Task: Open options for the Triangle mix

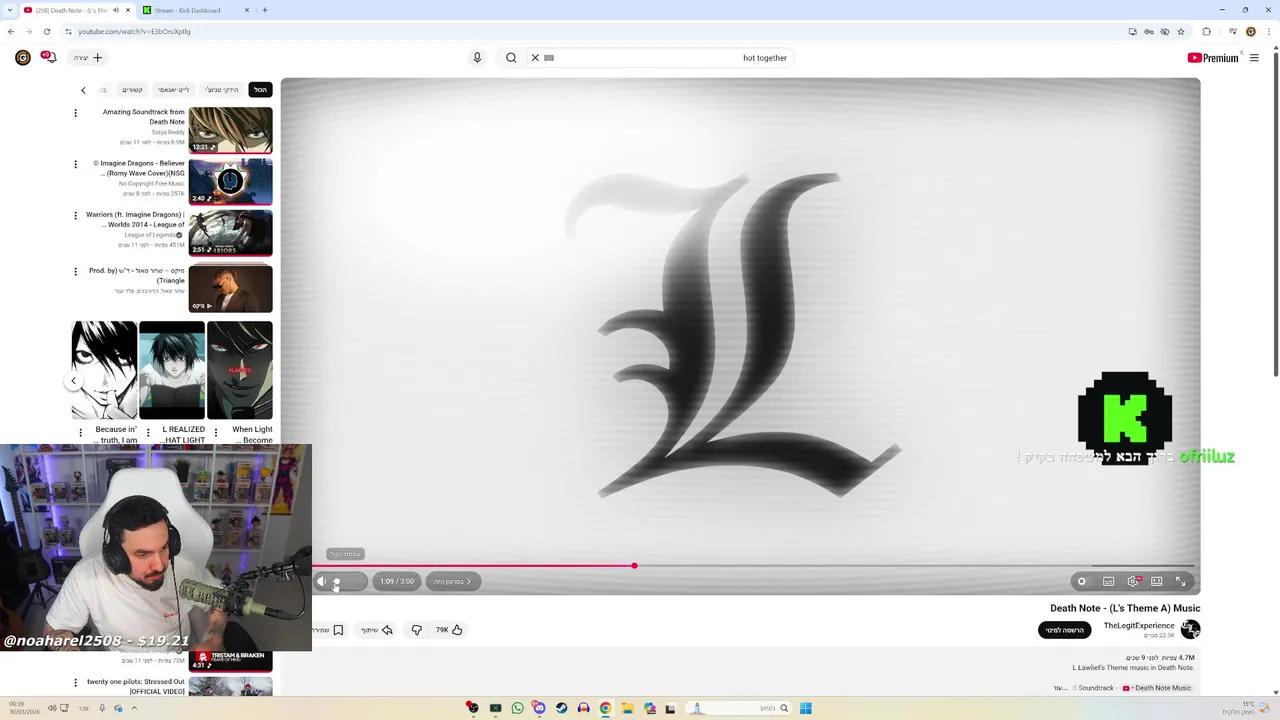Action: point(75,271)
